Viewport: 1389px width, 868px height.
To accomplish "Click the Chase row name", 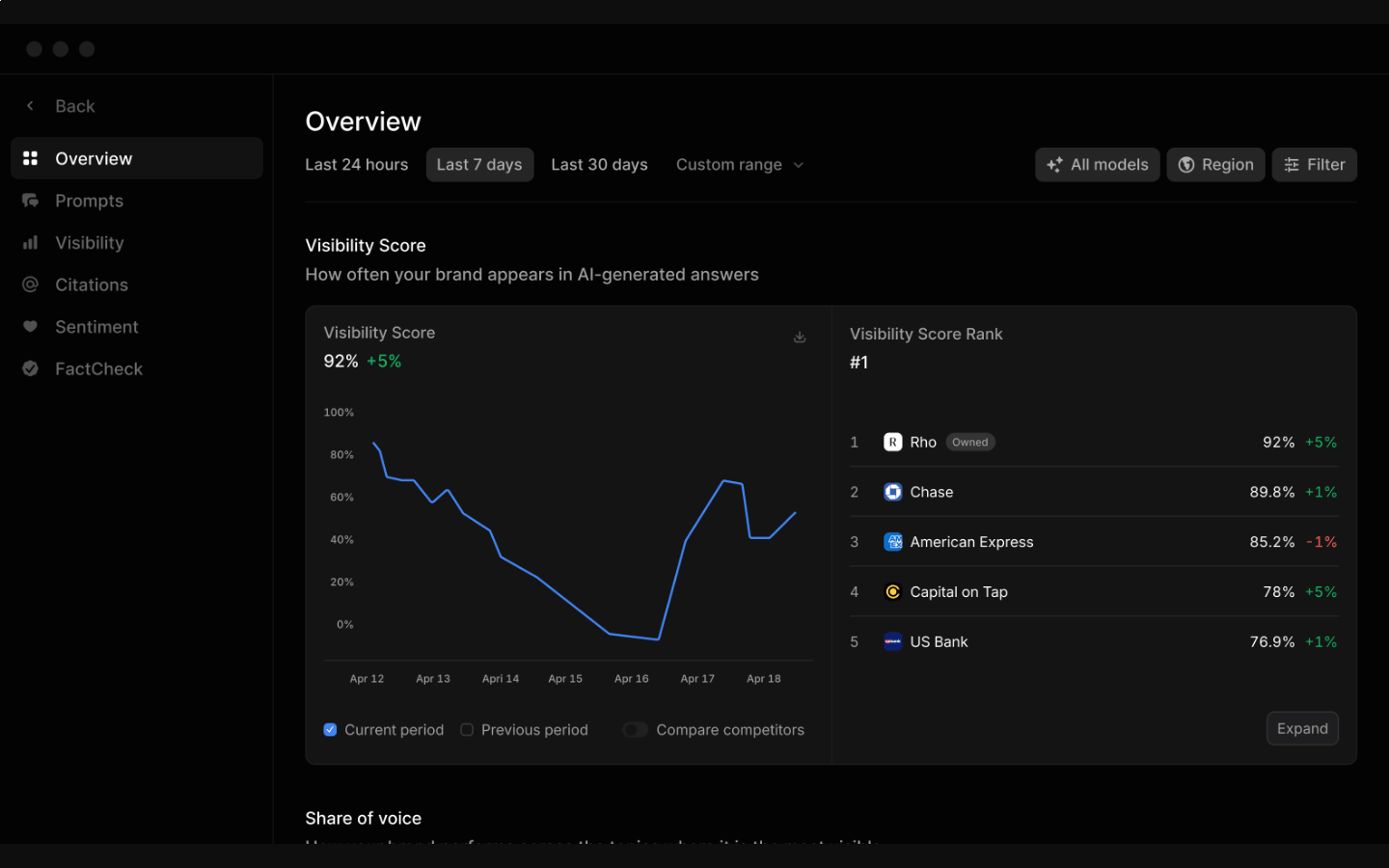I will 931,492.
